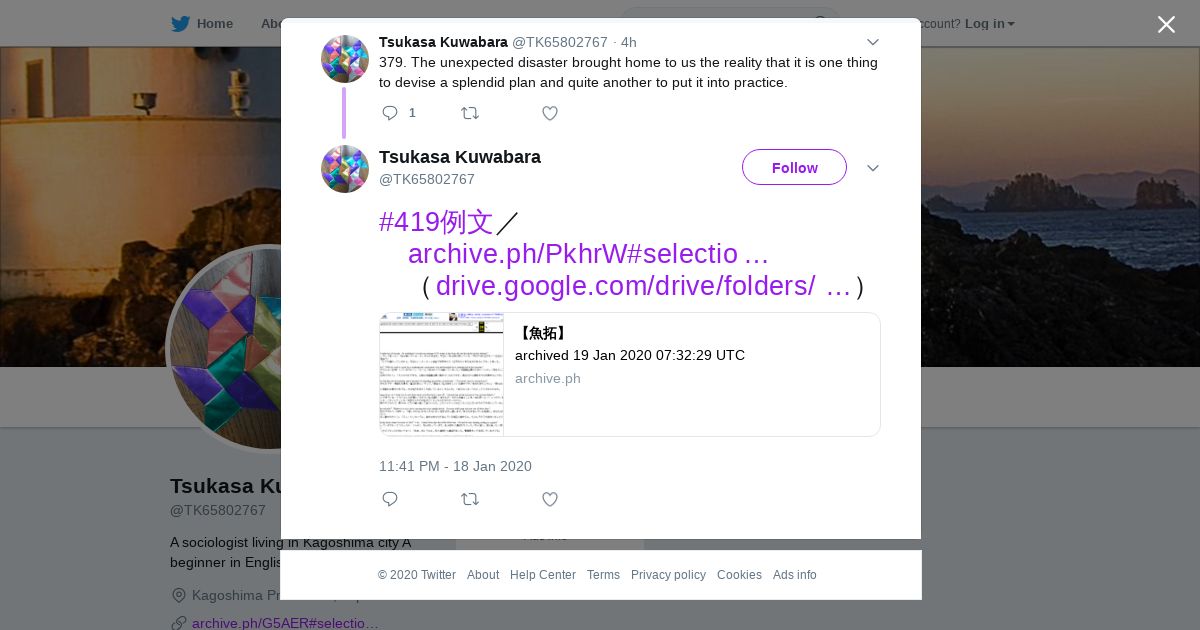
Task: Click Tsukasa Kuwabara's avatar in main tweet
Action: point(345,169)
